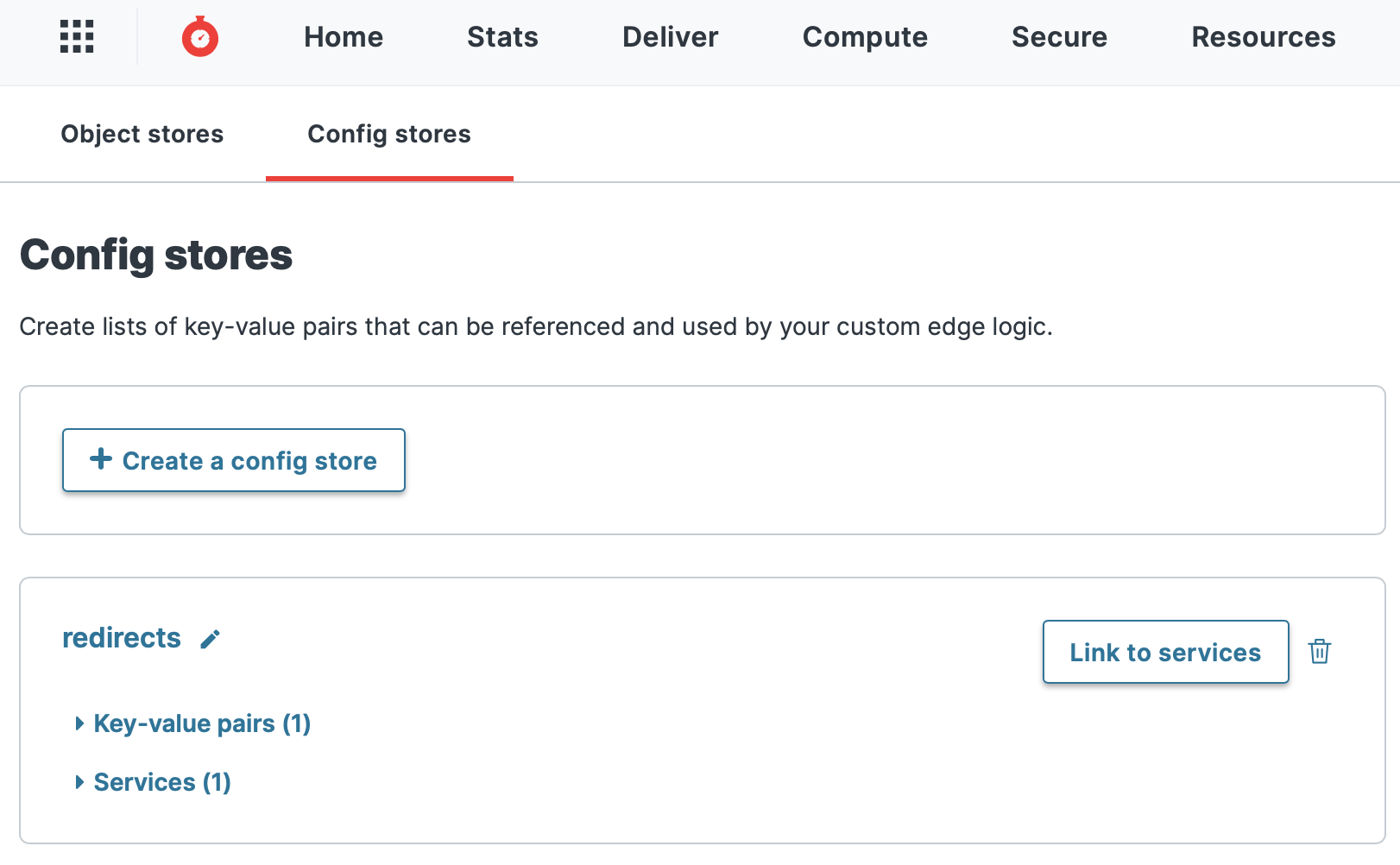Click the Create a config store button
Image resolution: width=1400 pixels, height=865 pixels.
[x=233, y=459]
